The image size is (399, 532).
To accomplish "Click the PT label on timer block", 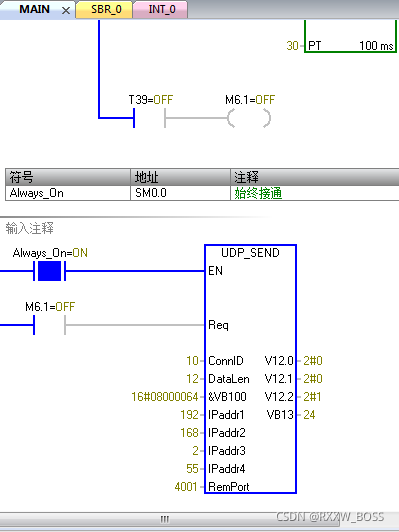I will point(315,45).
